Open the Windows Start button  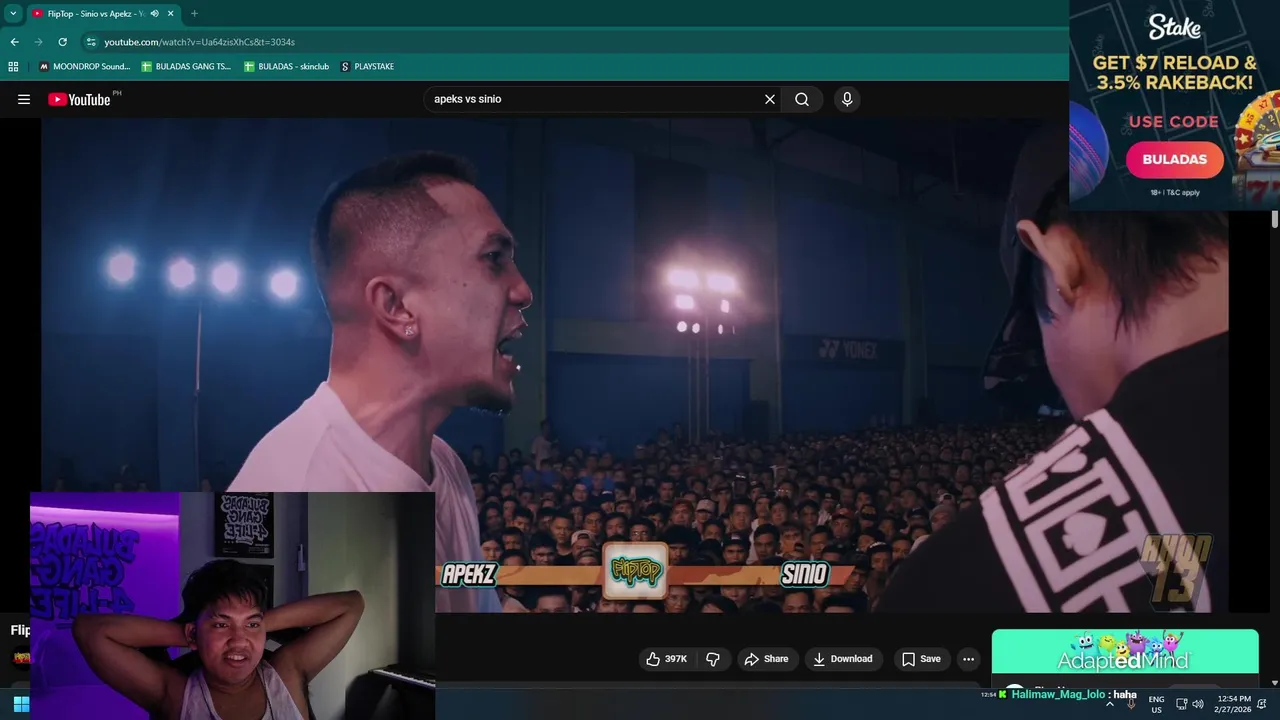point(21,703)
